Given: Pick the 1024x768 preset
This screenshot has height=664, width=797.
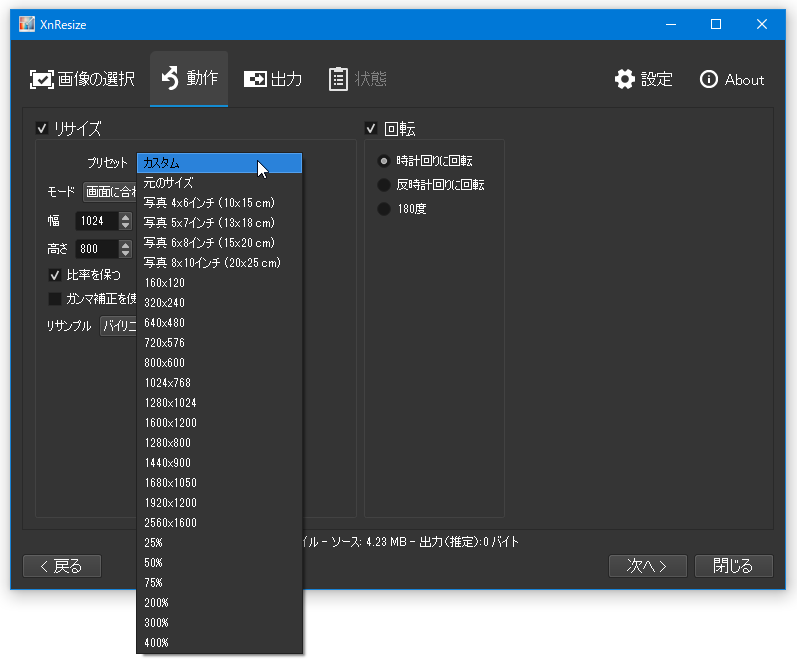Looking at the screenshot, I should coord(219,382).
